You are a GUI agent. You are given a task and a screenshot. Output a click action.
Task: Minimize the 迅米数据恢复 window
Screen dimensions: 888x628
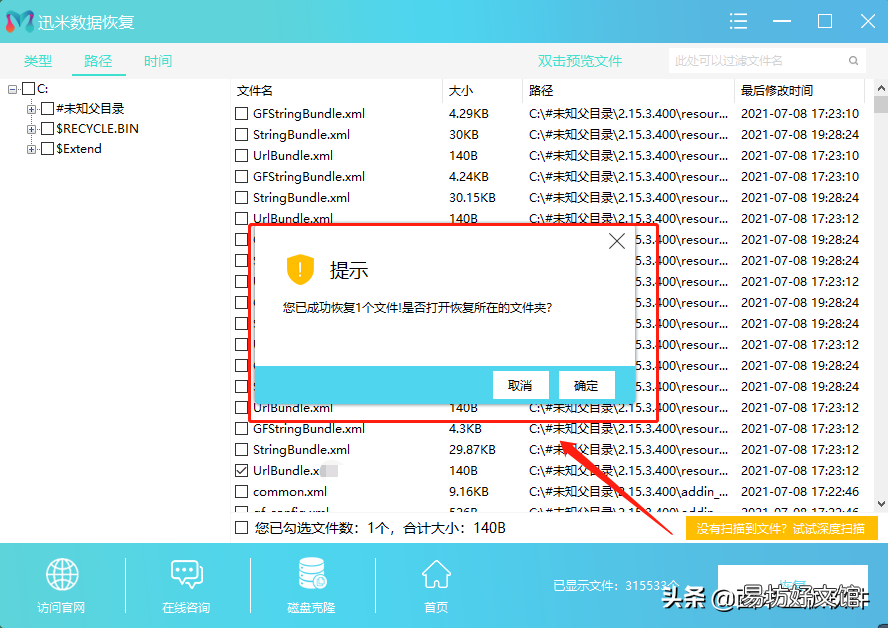pos(782,22)
